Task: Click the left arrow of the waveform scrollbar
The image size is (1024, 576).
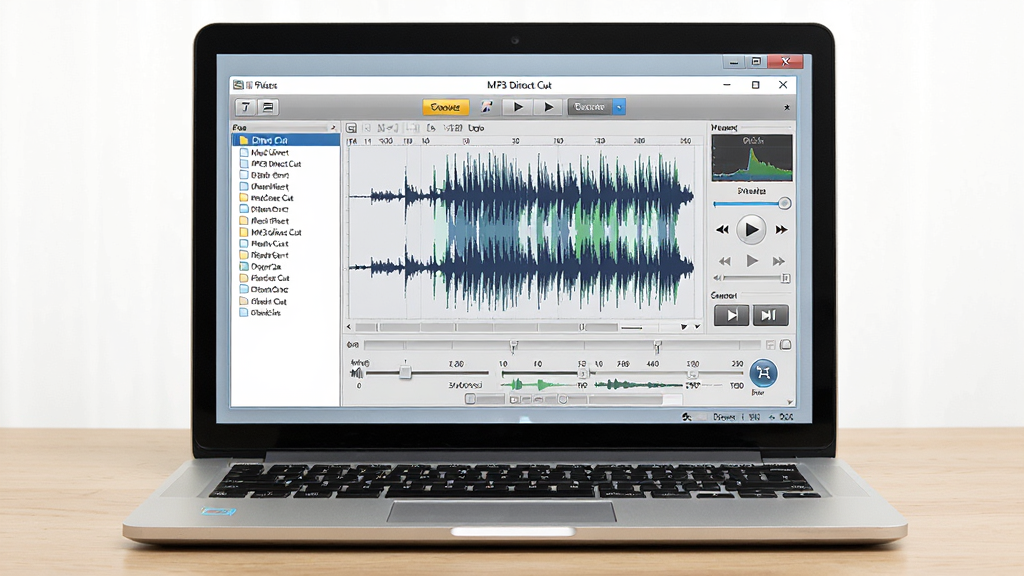Action: pyautogui.click(x=349, y=327)
